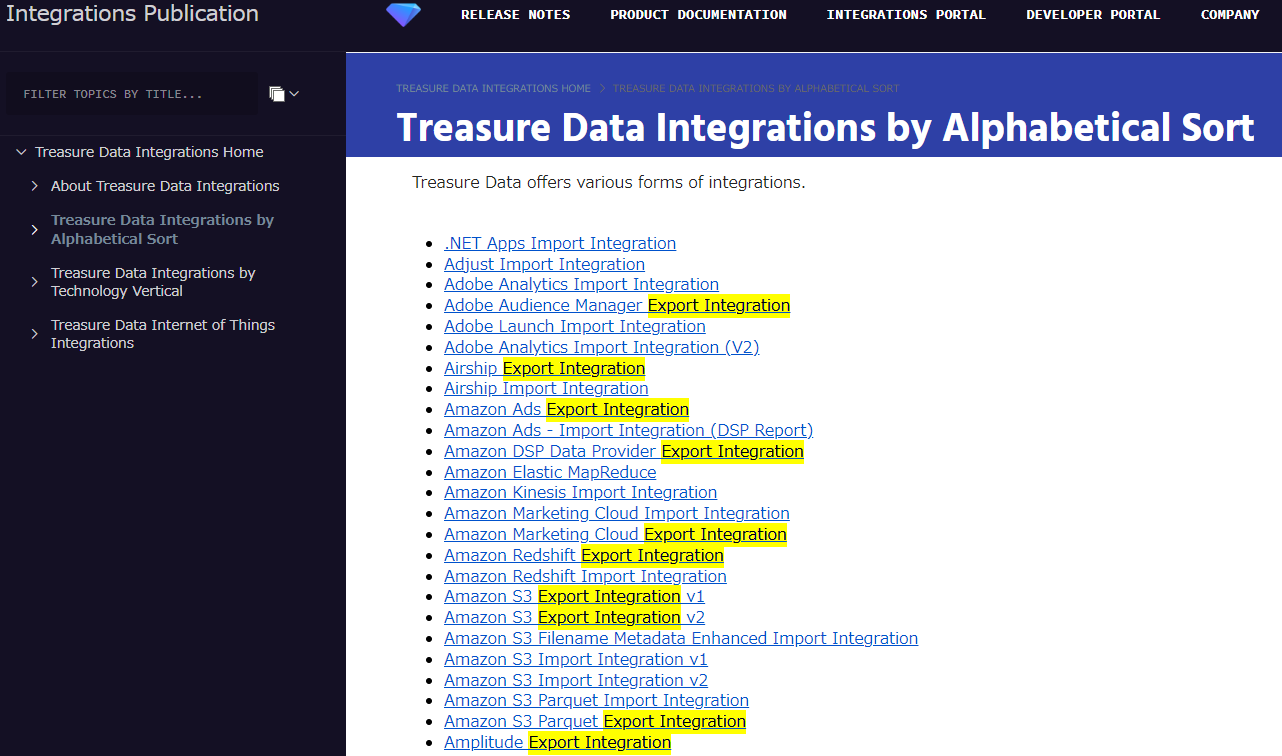The width and height of the screenshot is (1282, 756).
Task: Expand About Treasure Data Integrations
Action: pyautogui.click(x=33, y=185)
